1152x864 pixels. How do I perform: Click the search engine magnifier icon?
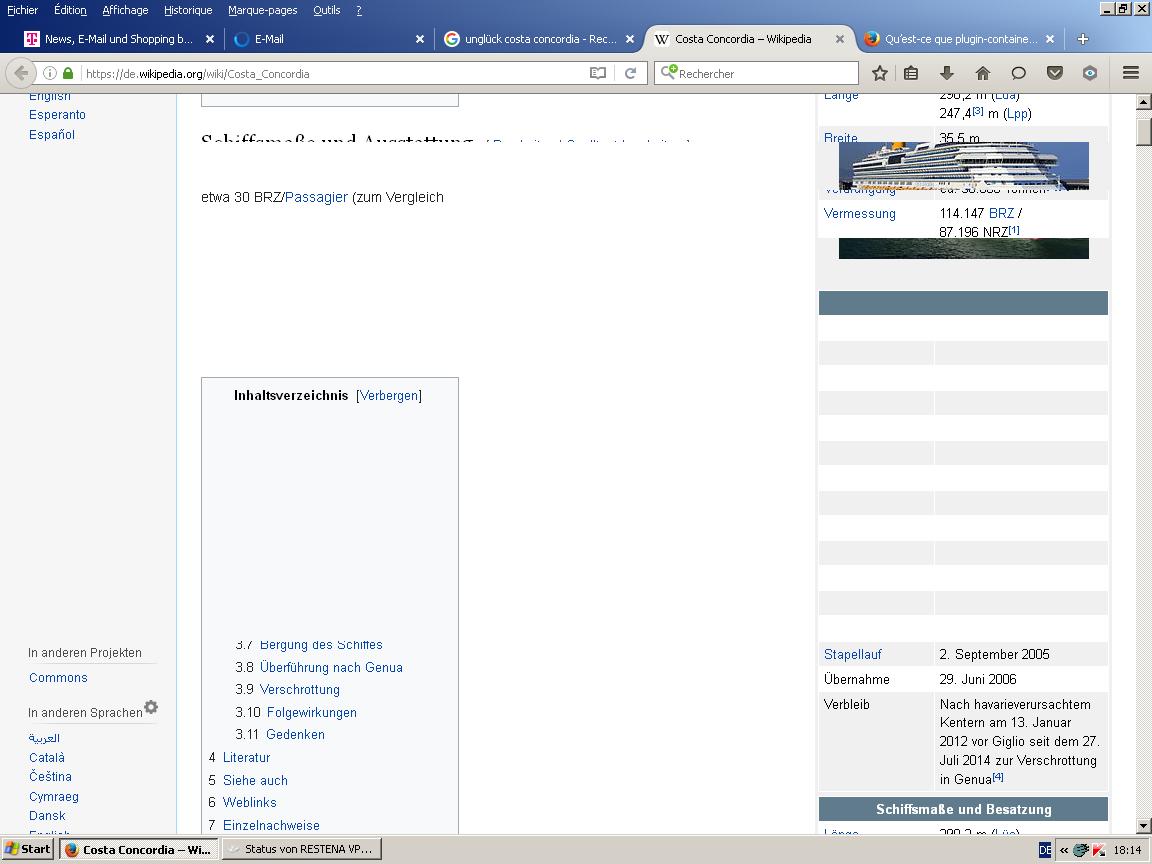[668, 73]
